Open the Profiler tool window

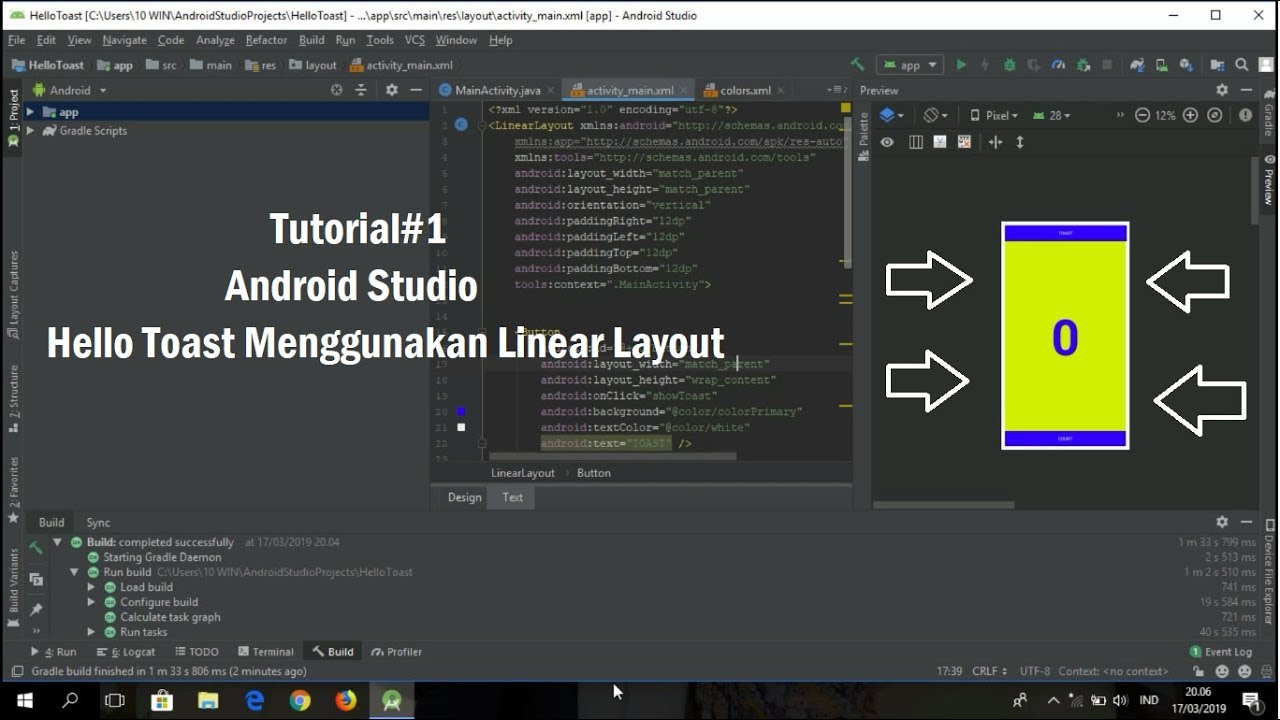pos(397,652)
